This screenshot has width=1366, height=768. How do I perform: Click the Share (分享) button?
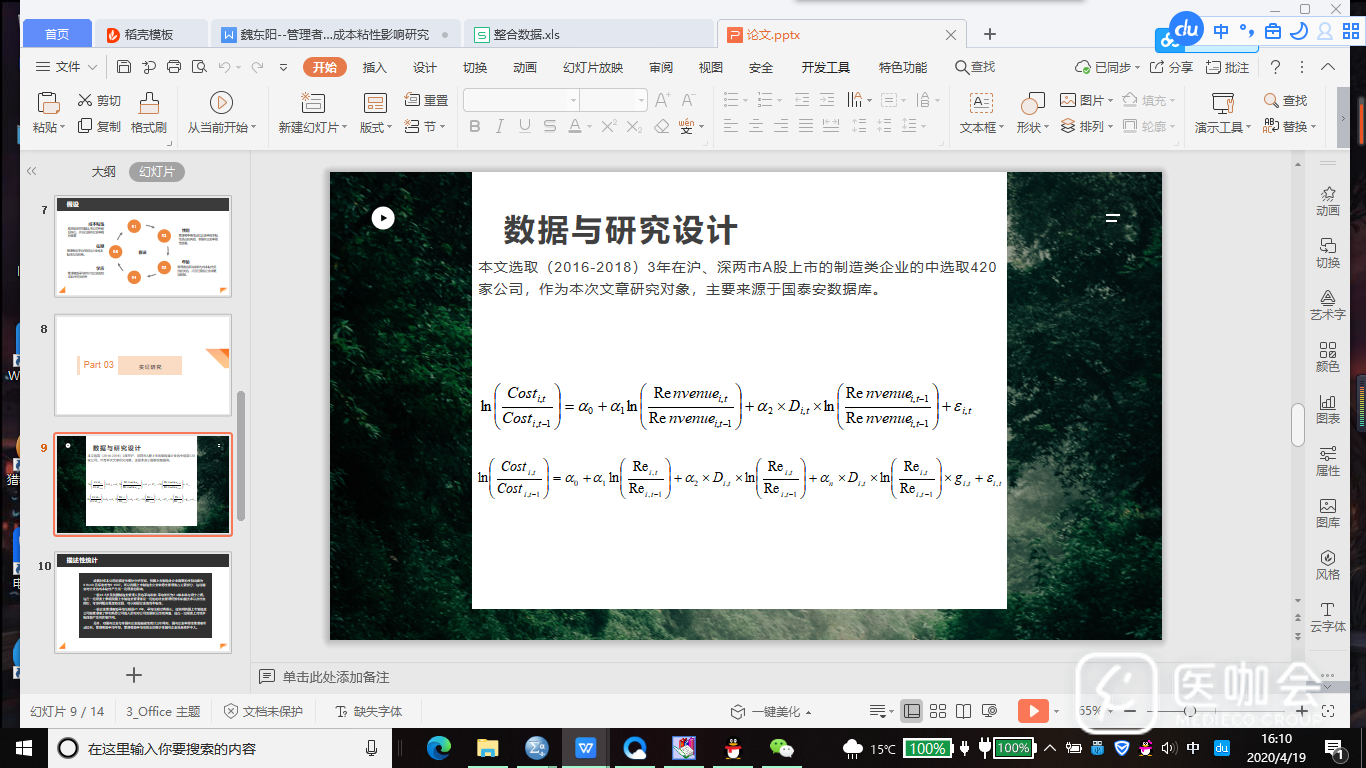tap(1171, 67)
